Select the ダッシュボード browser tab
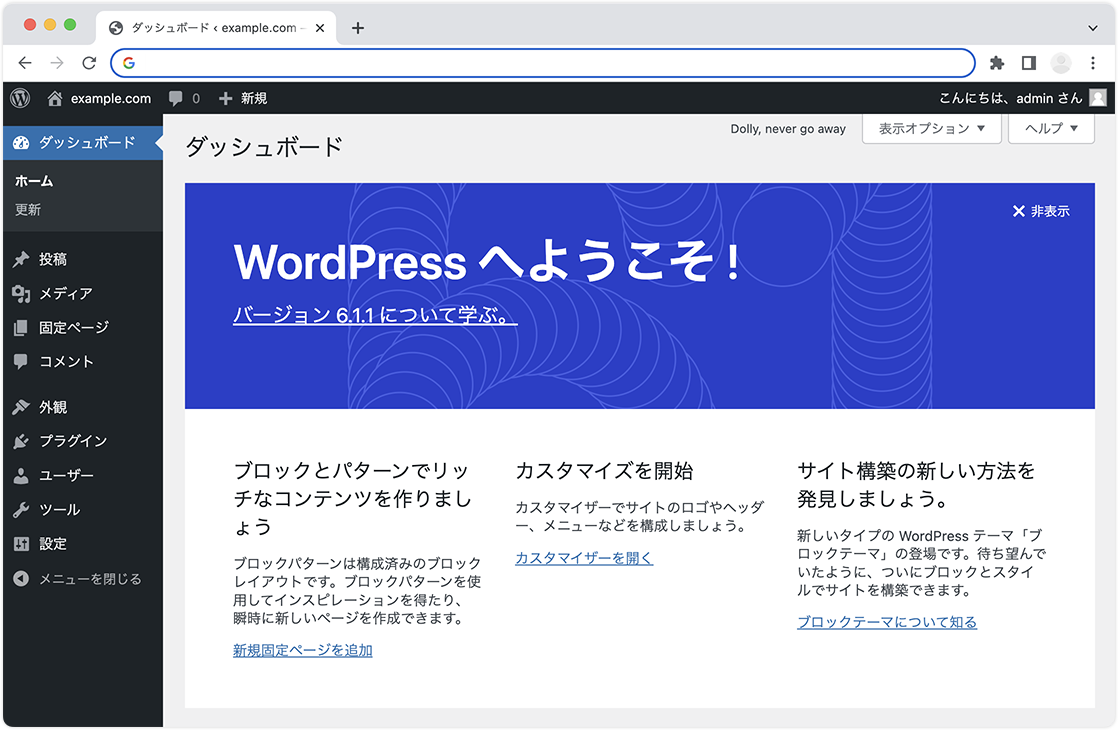Image resolution: width=1119 pixels, height=731 pixels. (x=216, y=28)
